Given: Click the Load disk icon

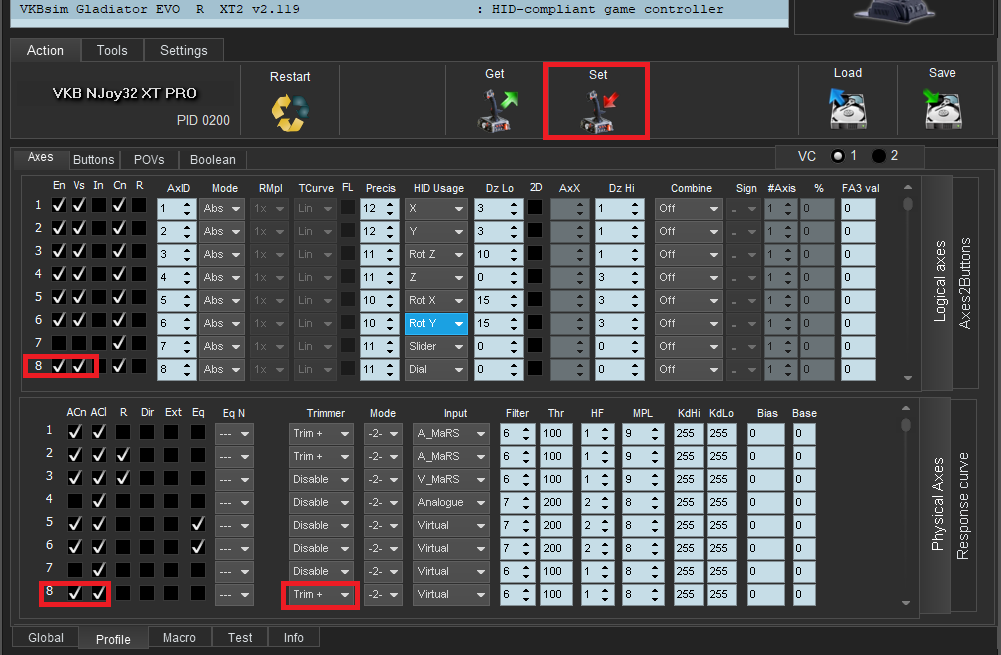Looking at the screenshot, I should pyautogui.click(x=847, y=109).
